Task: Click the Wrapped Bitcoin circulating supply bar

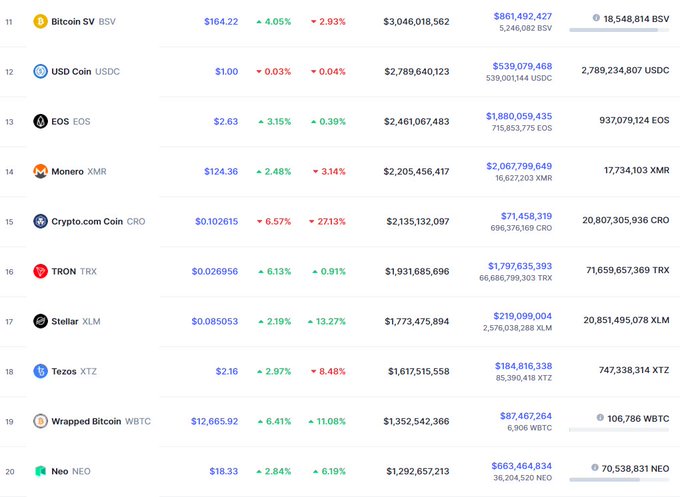Action: click(x=619, y=430)
